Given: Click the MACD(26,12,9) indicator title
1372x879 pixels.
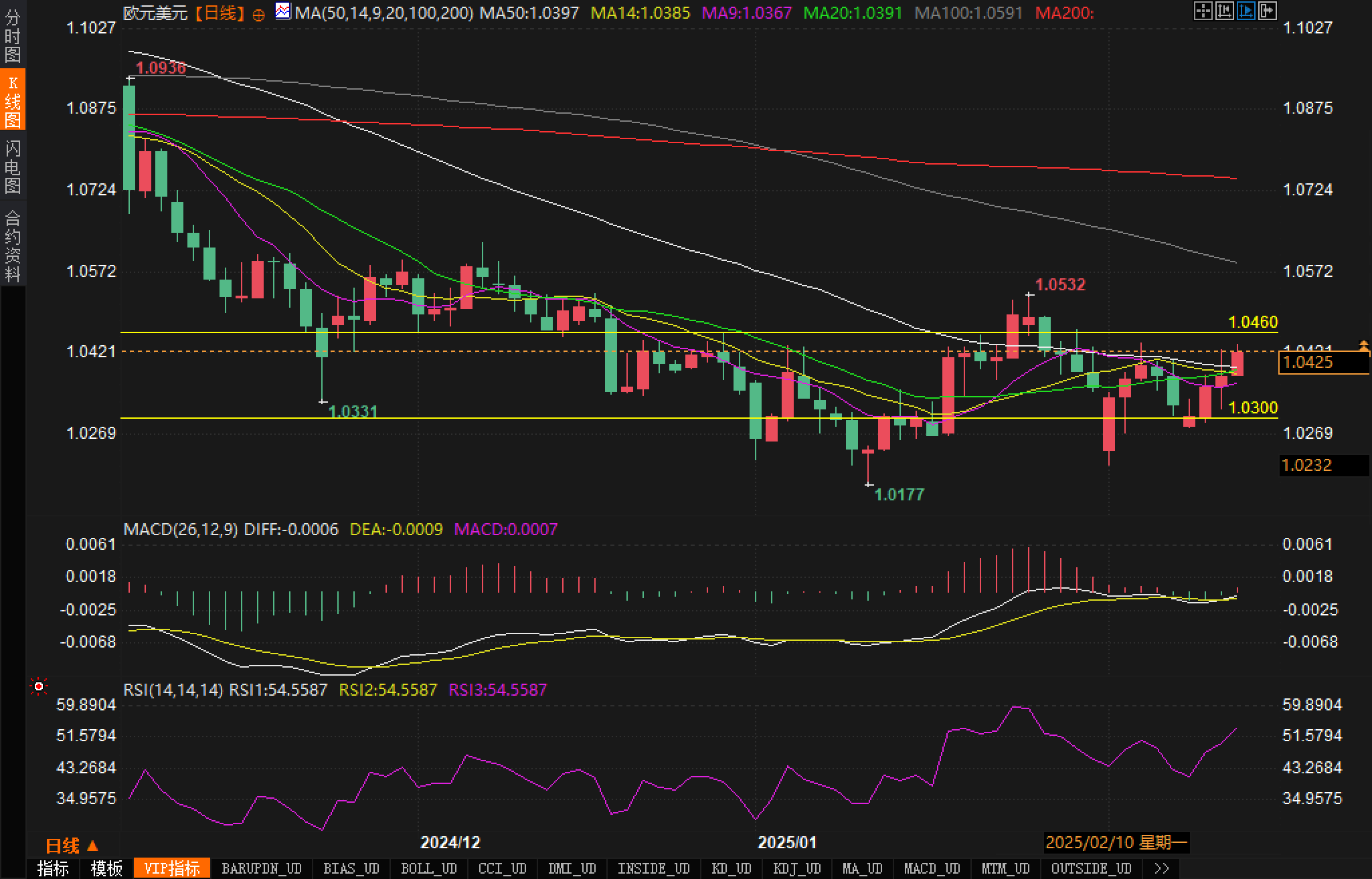Looking at the screenshot, I should (181, 529).
